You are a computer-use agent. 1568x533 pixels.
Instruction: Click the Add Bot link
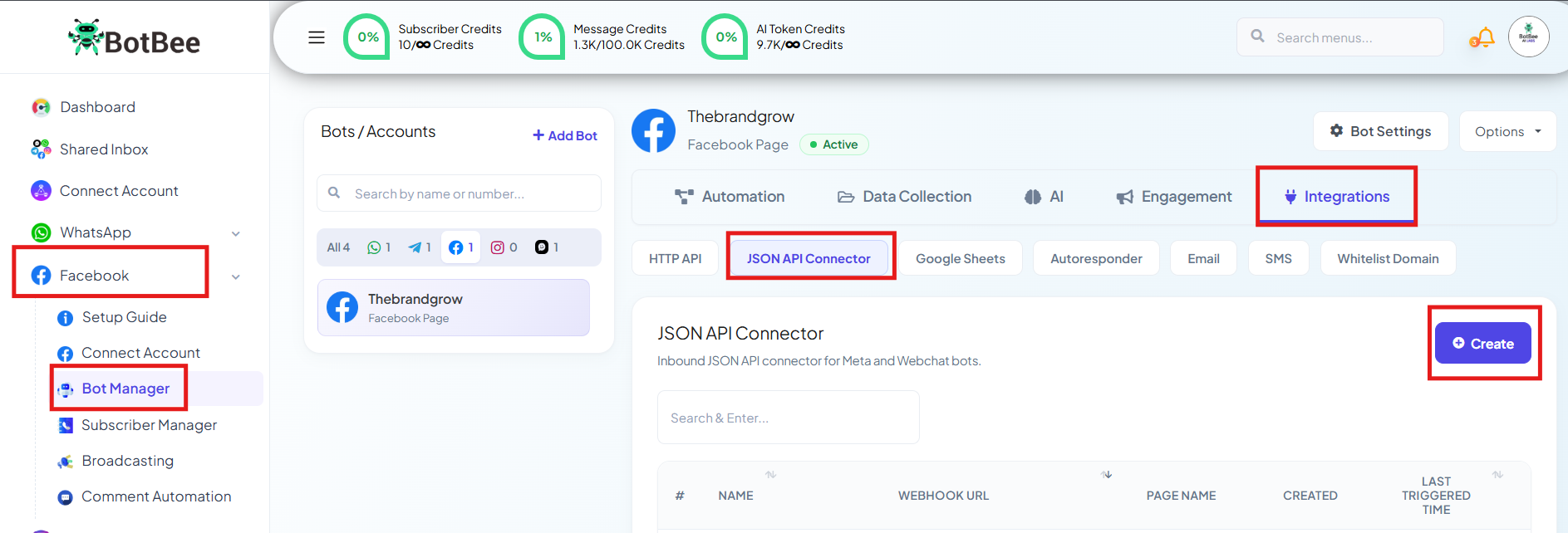pos(565,135)
